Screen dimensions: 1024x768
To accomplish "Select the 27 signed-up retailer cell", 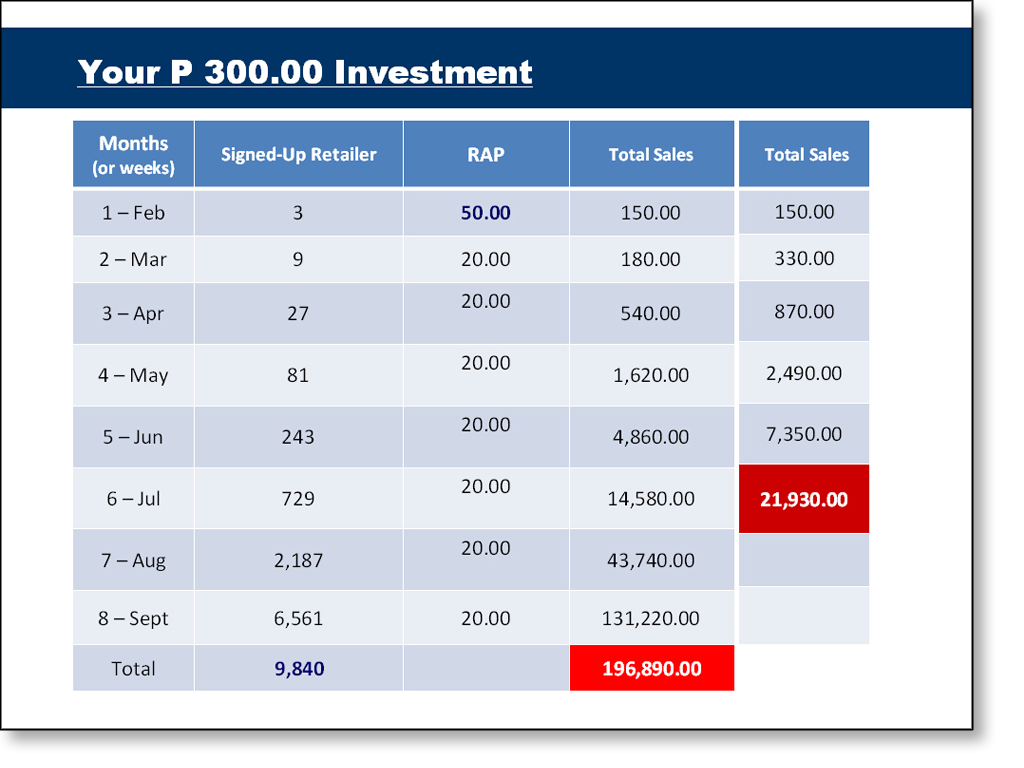I will click(298, 314).
